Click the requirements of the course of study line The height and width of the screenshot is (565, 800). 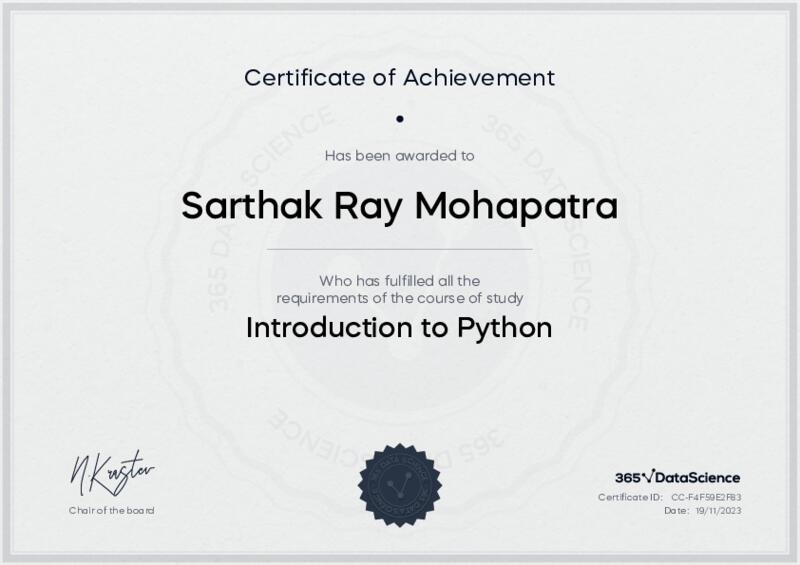pyautogui.click(x=399, y=297)
